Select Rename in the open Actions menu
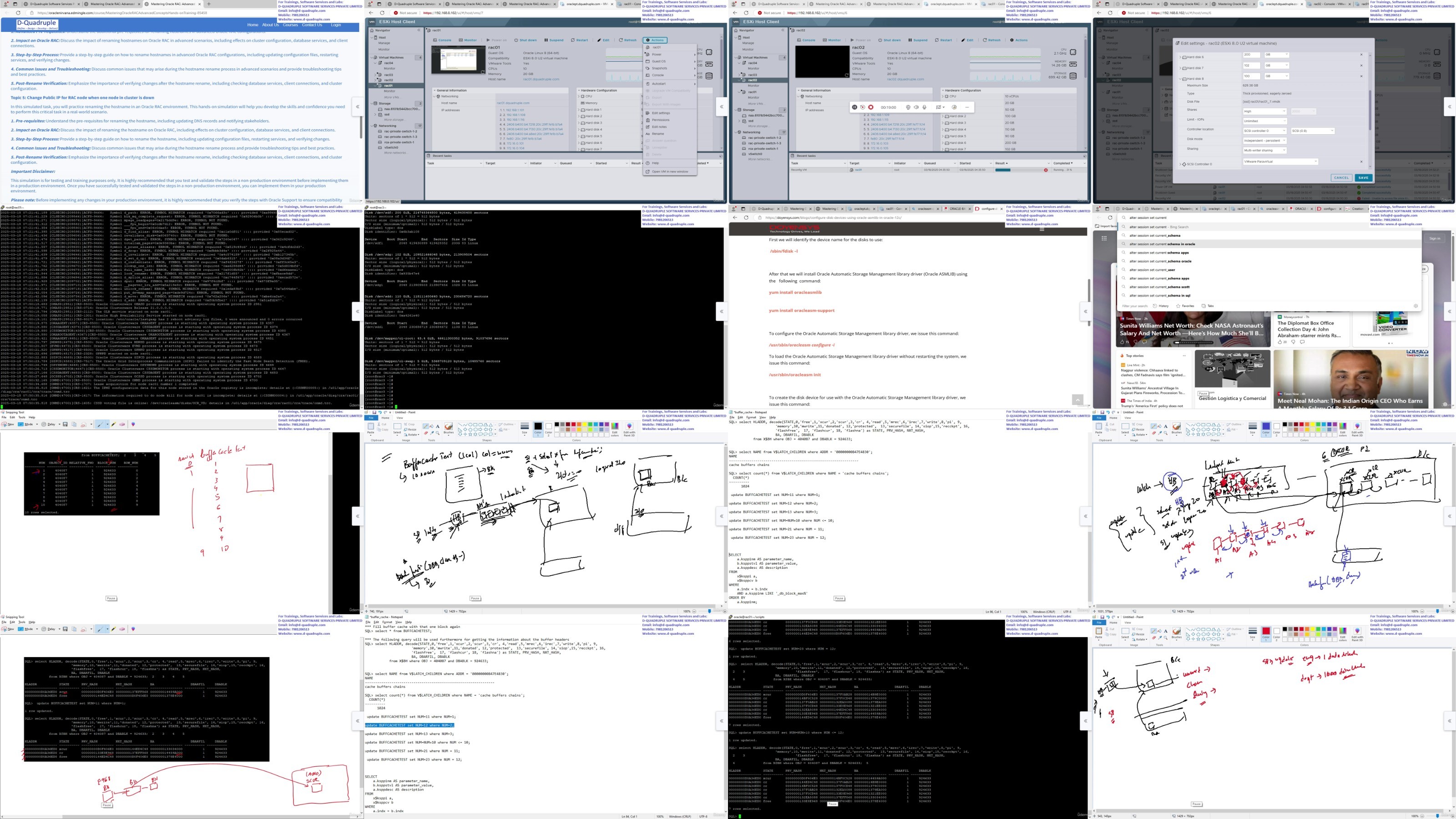Viewport: 1456px width, 819px height. point(670,134)
